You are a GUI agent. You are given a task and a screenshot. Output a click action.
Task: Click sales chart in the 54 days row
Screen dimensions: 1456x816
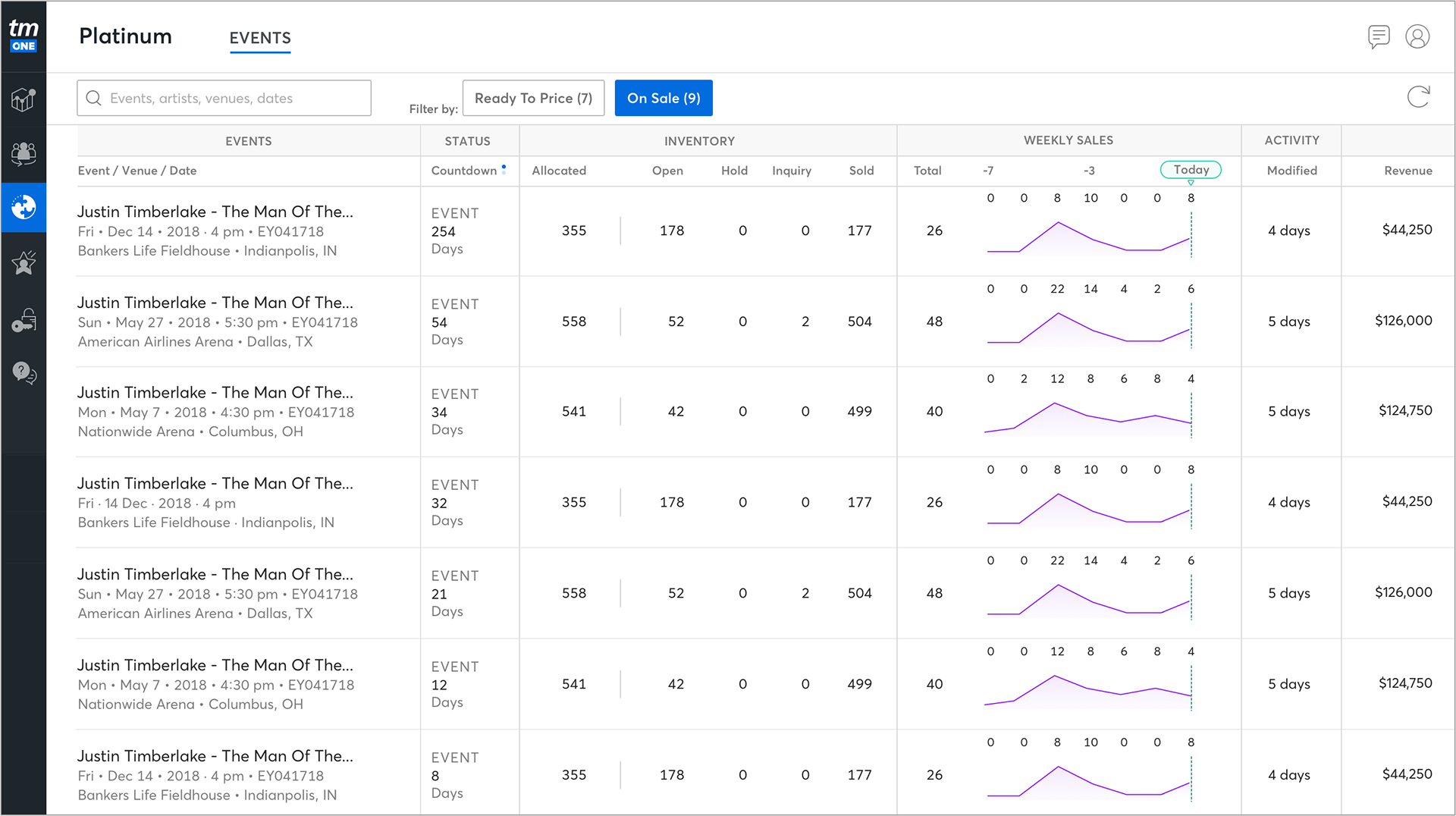point(1089,327)
